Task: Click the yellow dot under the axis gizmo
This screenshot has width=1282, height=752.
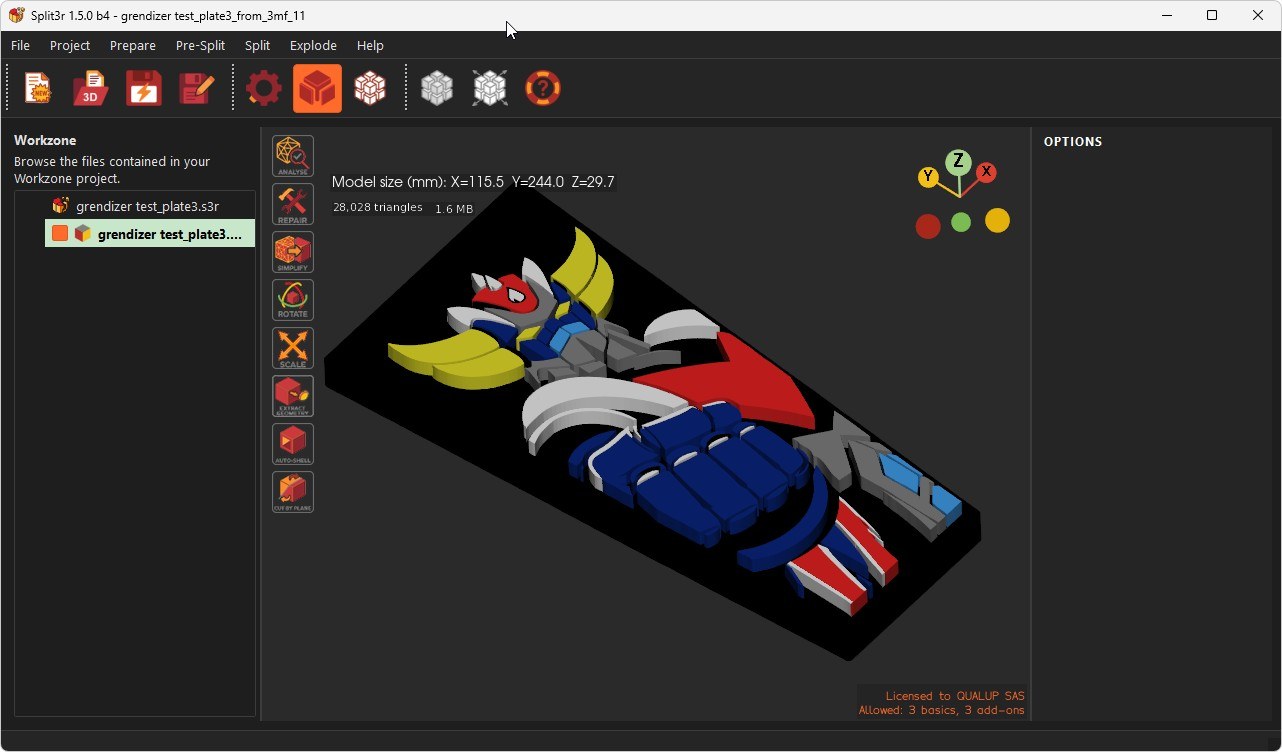Action: click(x=997, y=221)
